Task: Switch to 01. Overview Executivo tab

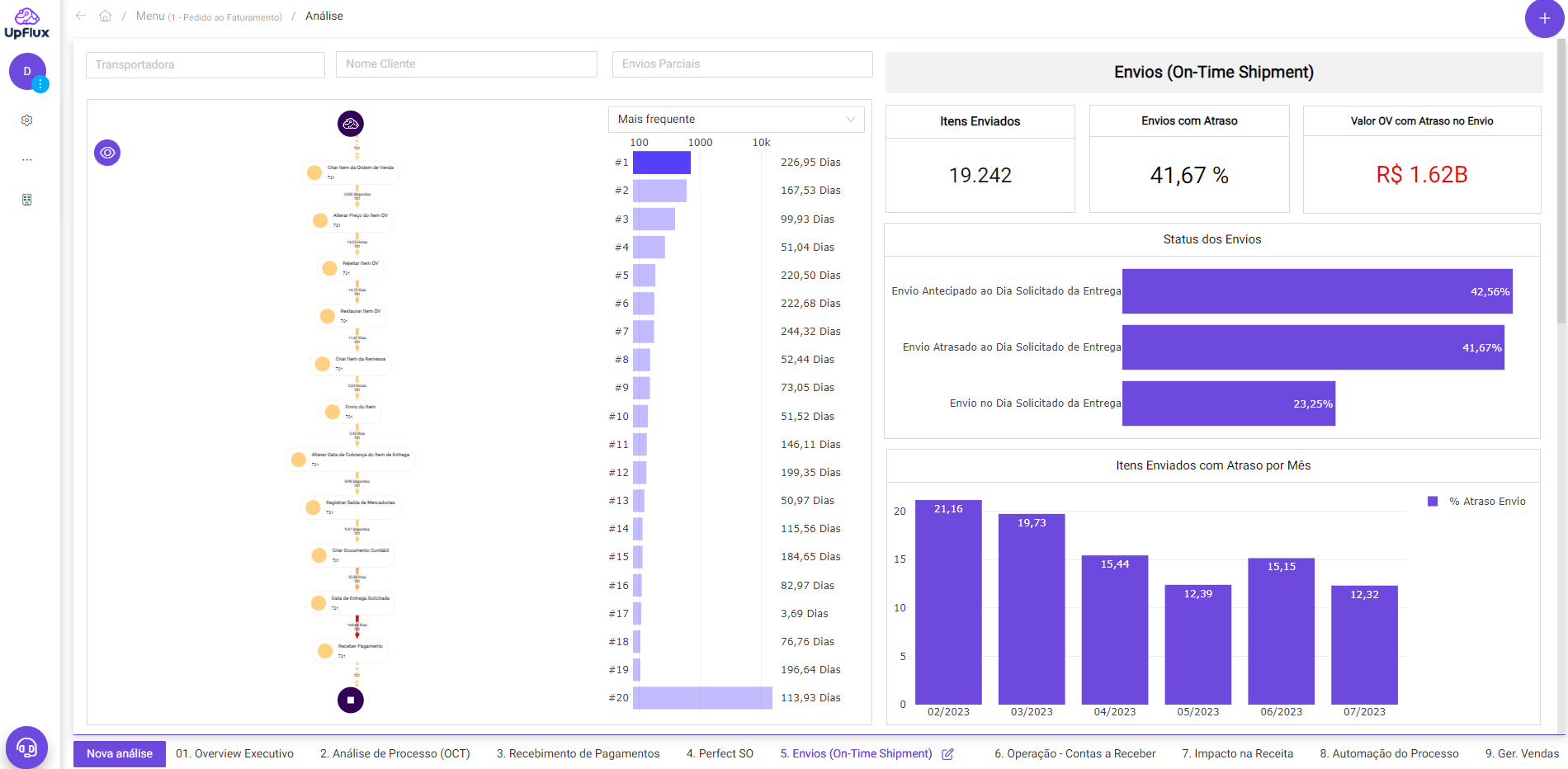Action: 234,754
